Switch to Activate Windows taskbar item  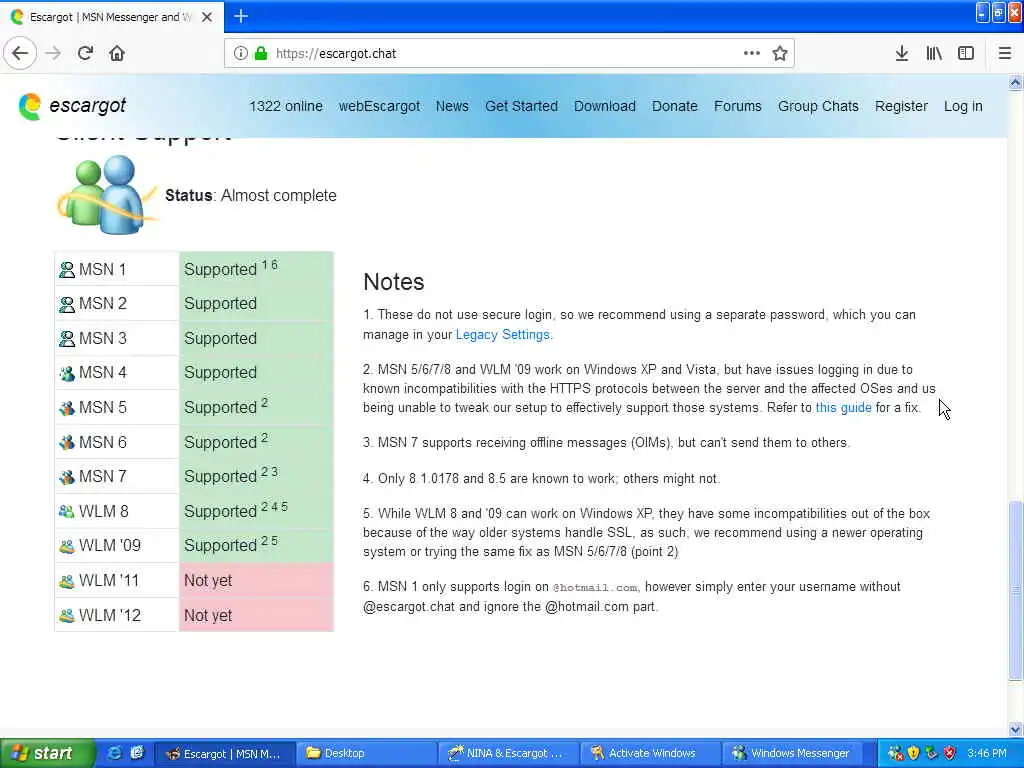[x=650, y=753]
